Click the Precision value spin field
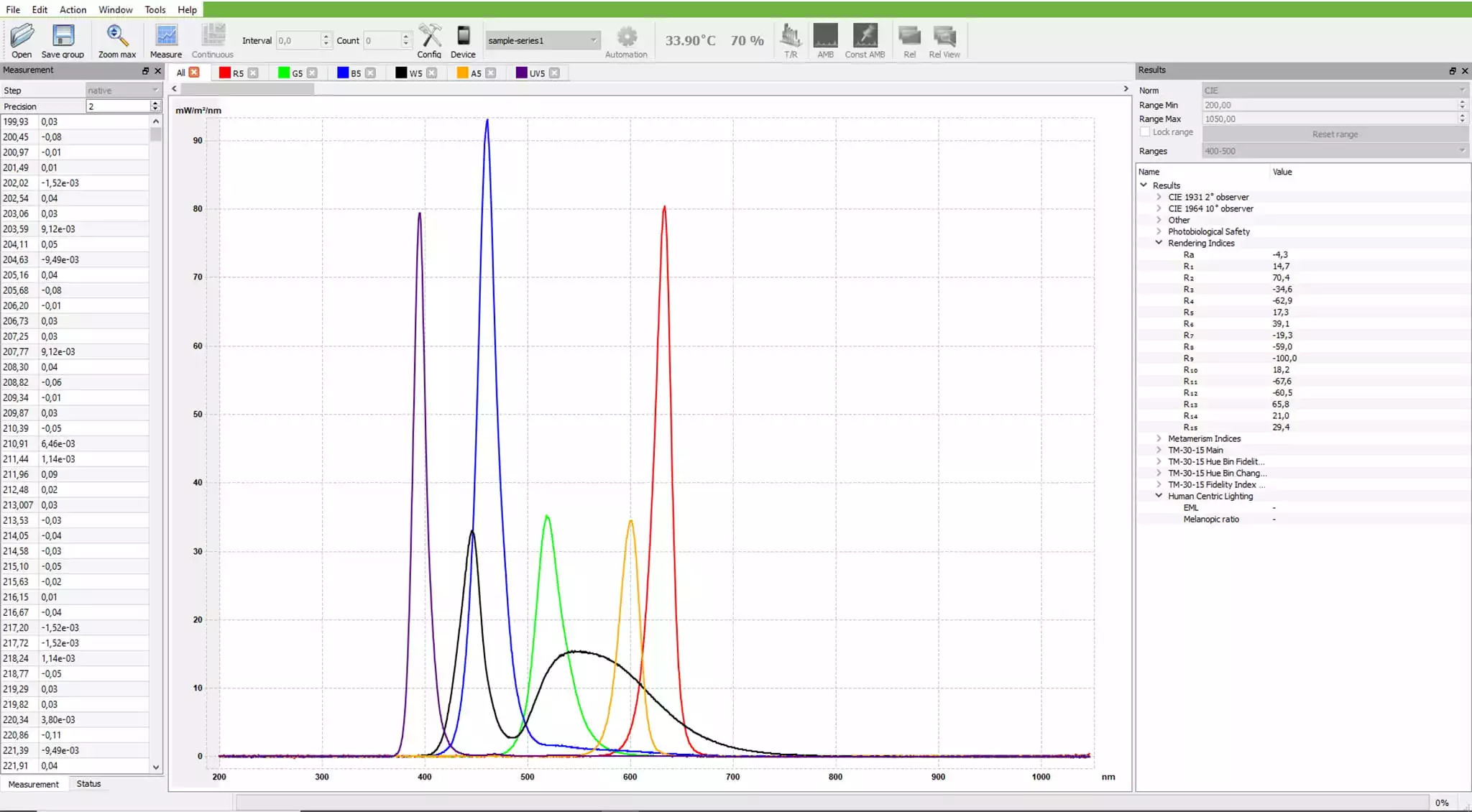 tap(118, 106)
